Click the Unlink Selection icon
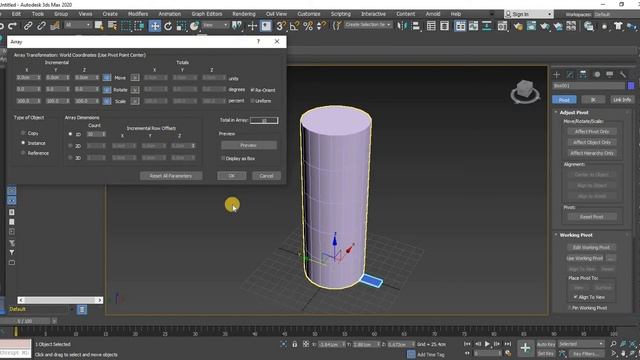 coord(41,26)
